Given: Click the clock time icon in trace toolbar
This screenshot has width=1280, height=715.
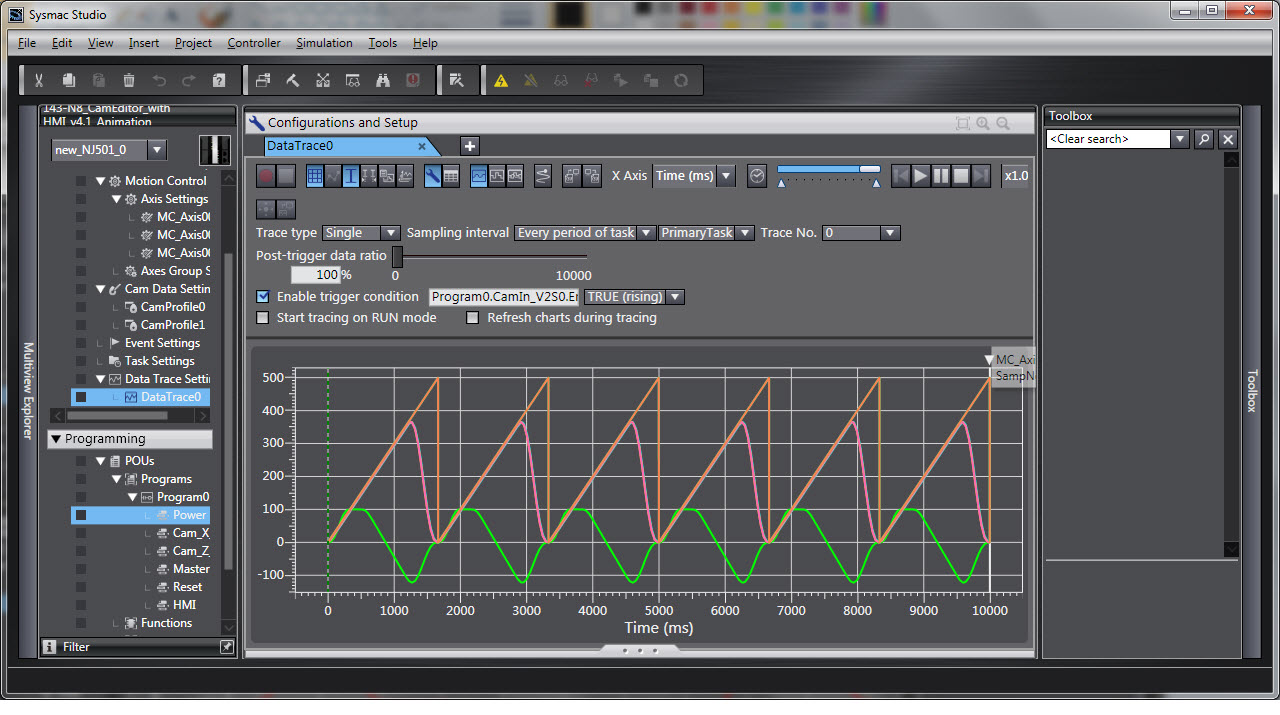Looking at the screenshot, I should coord(758,176).
